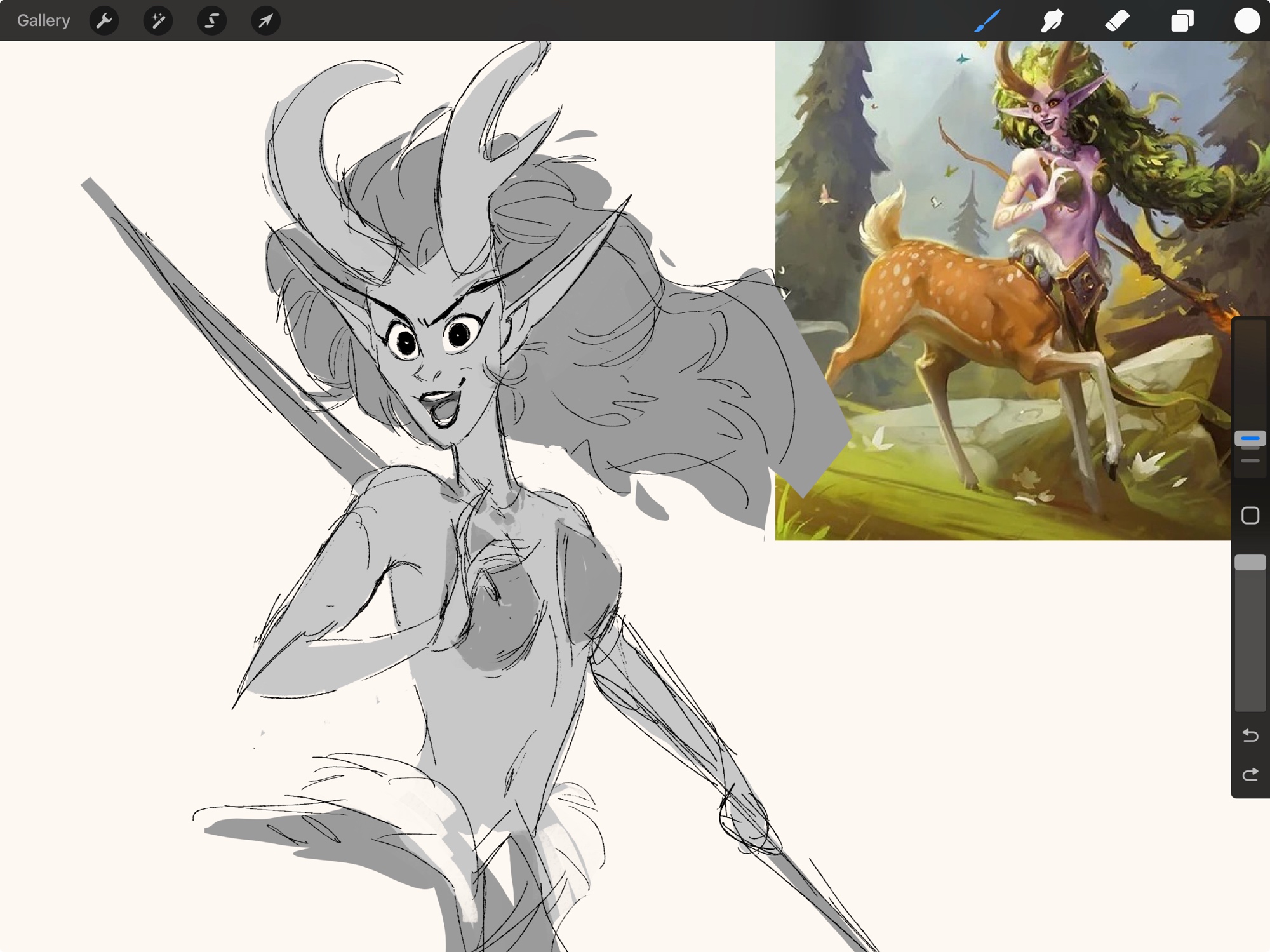Open the Gallery view
The height and width of the screenshot is (952, 1270).
[43, 20]
